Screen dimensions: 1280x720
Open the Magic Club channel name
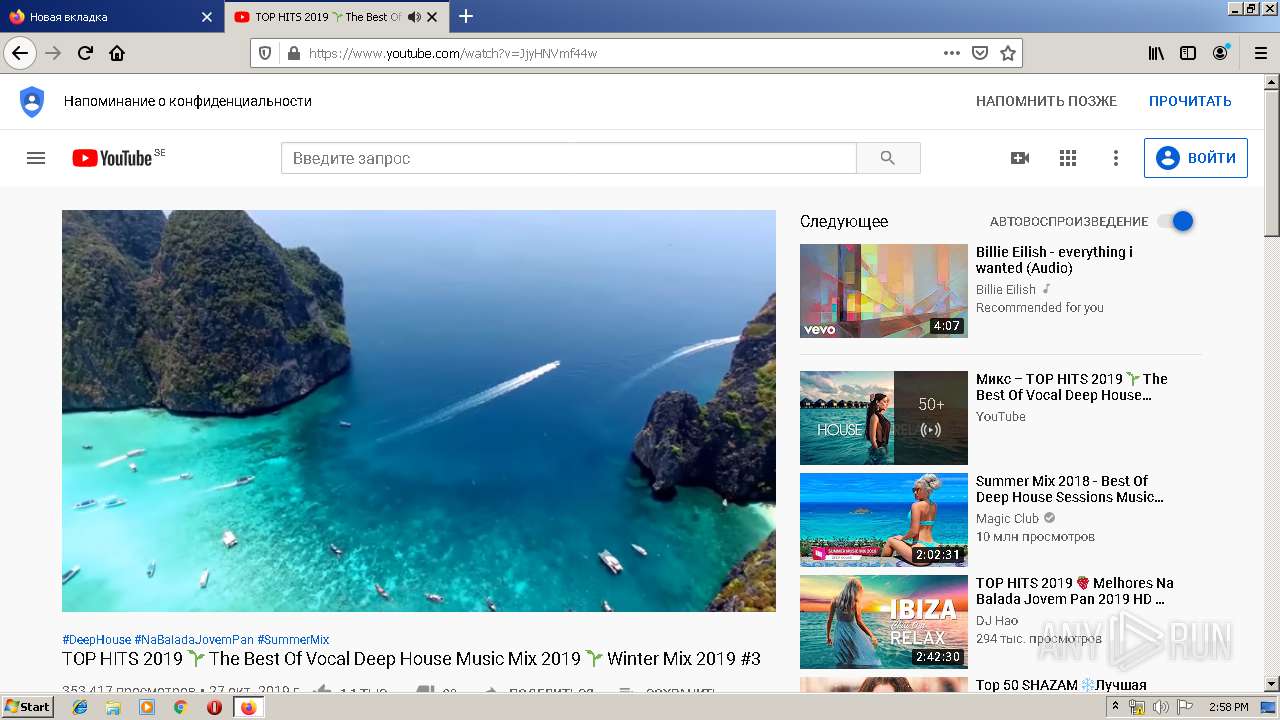pyautogui.click(x=1007, y=518)
